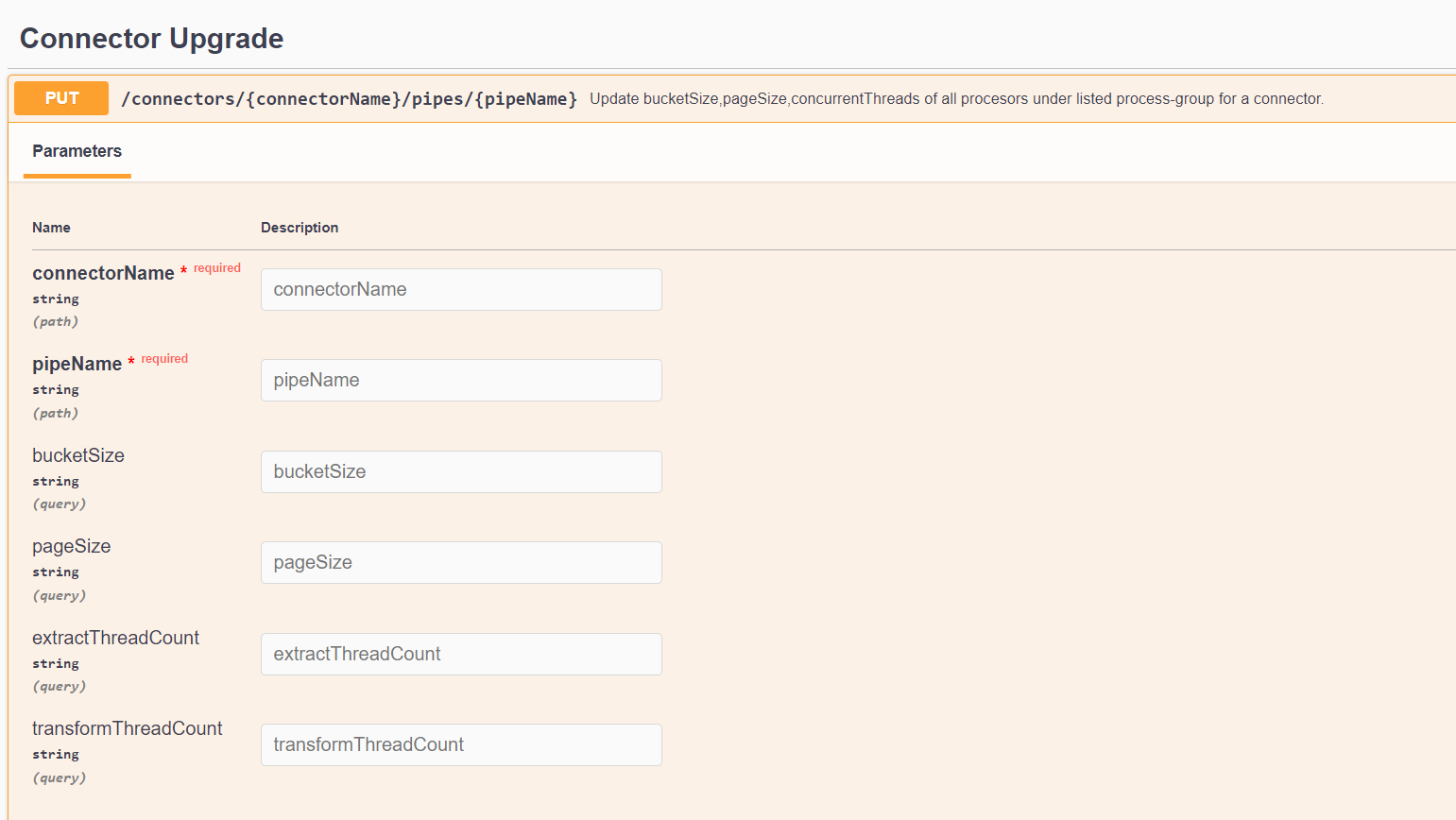Activate the transformThreadCount input field
This screenshot has width=1456, height=820.
[x=461, y=744]
